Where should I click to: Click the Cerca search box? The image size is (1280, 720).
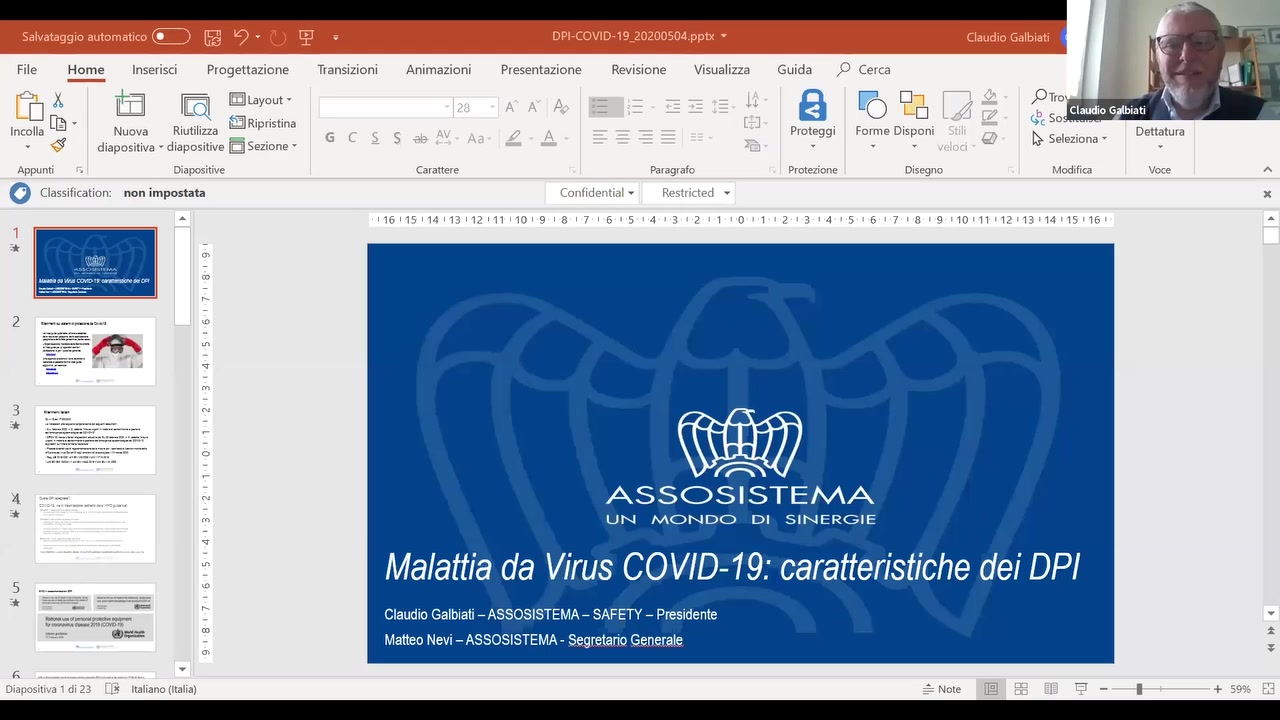point(864,69)
